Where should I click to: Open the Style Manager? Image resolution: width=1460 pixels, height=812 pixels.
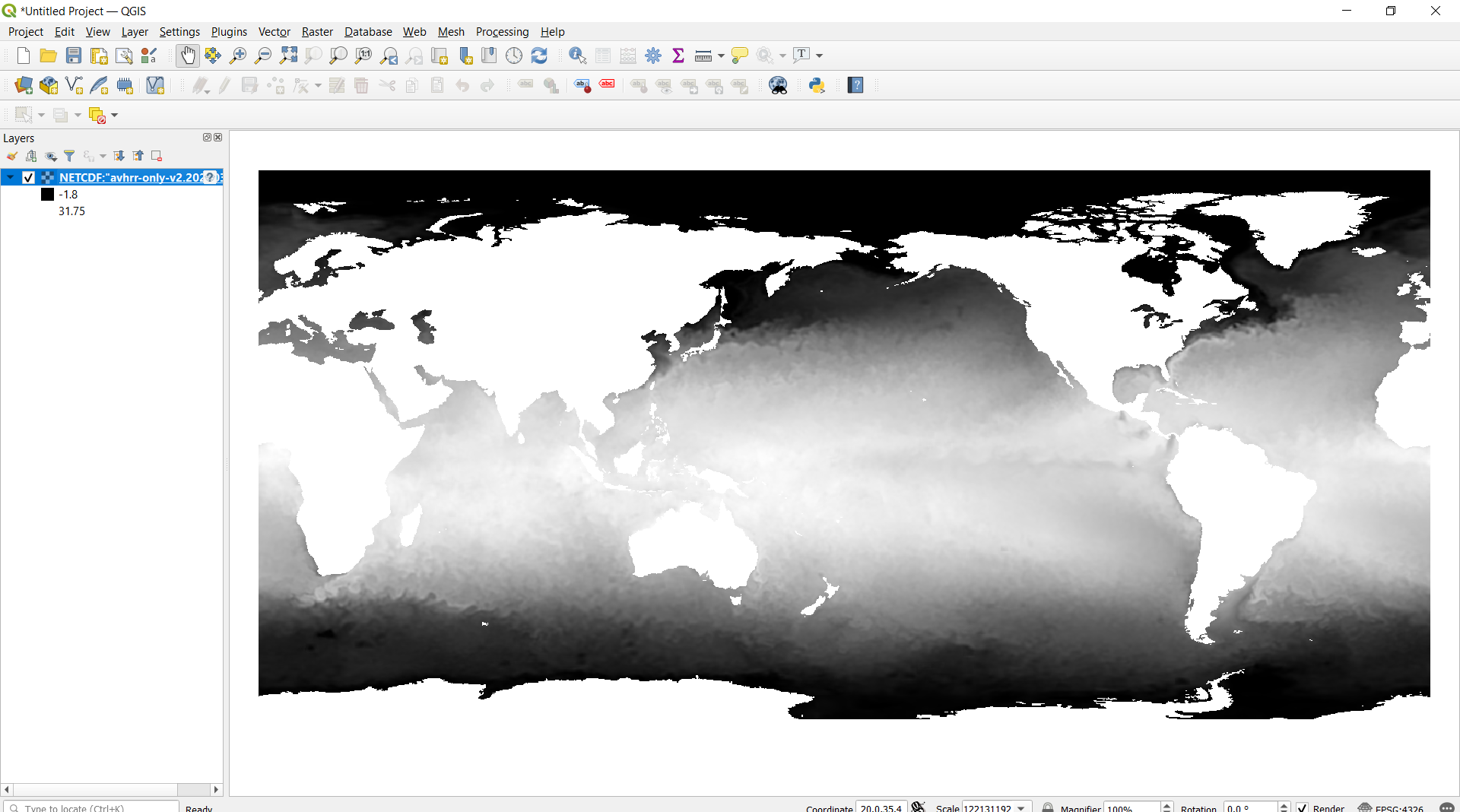click(x=149, y=56)
